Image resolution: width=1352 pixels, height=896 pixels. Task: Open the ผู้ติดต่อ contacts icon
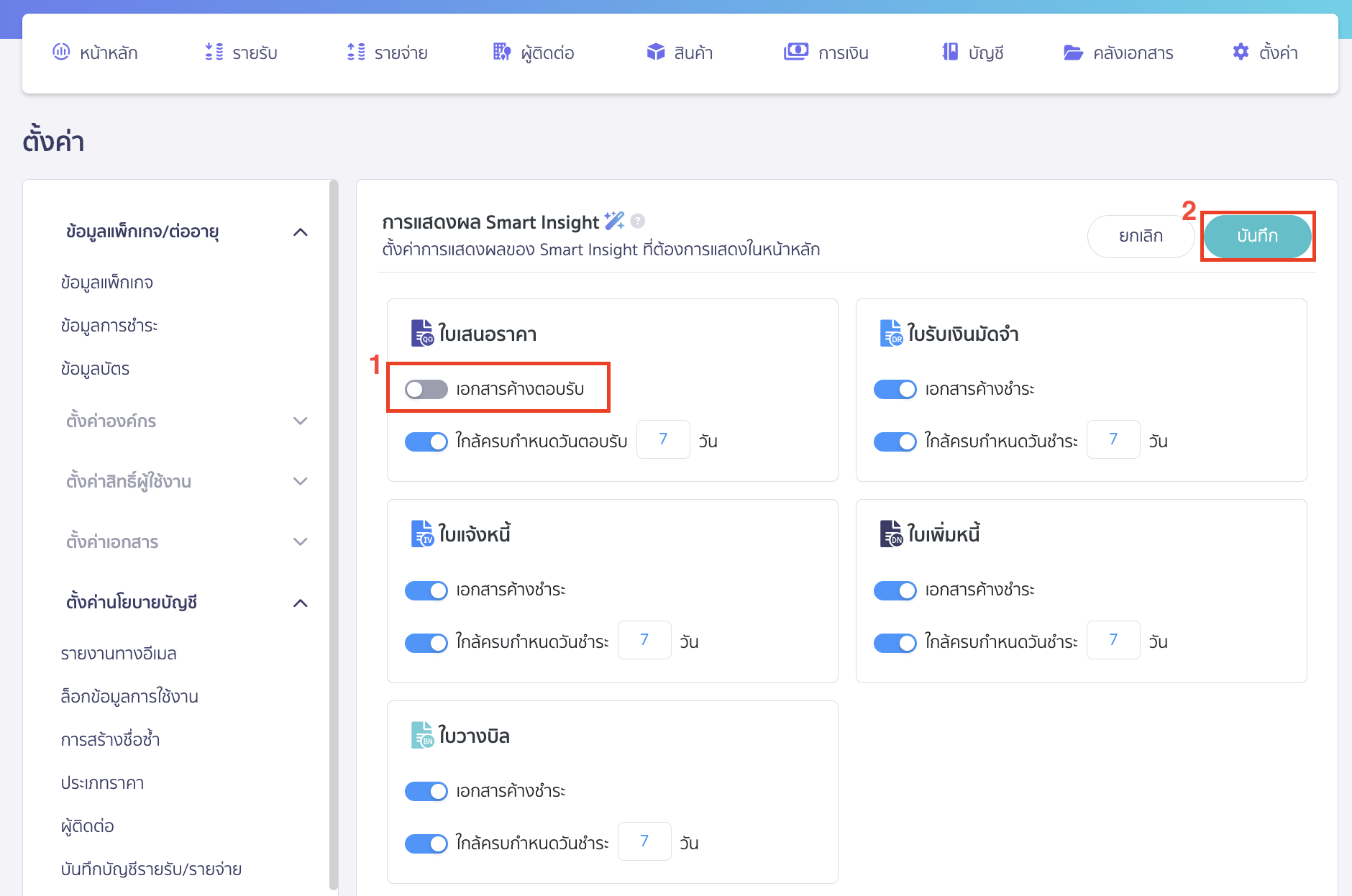click(500, 52)
